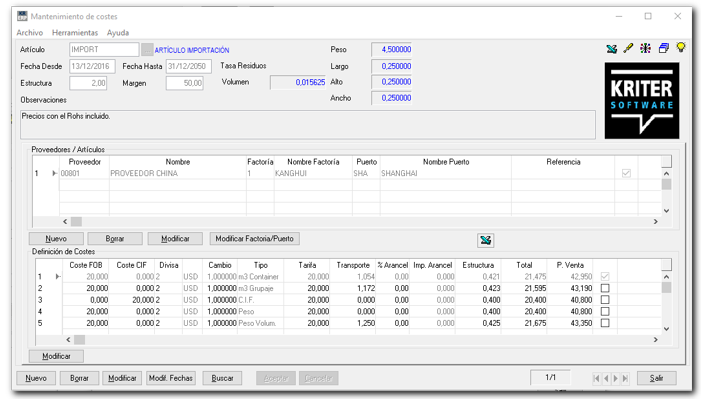The image size is (701, 399).
Task: Click the Peso value 4,500000
Action: [391, 50]
